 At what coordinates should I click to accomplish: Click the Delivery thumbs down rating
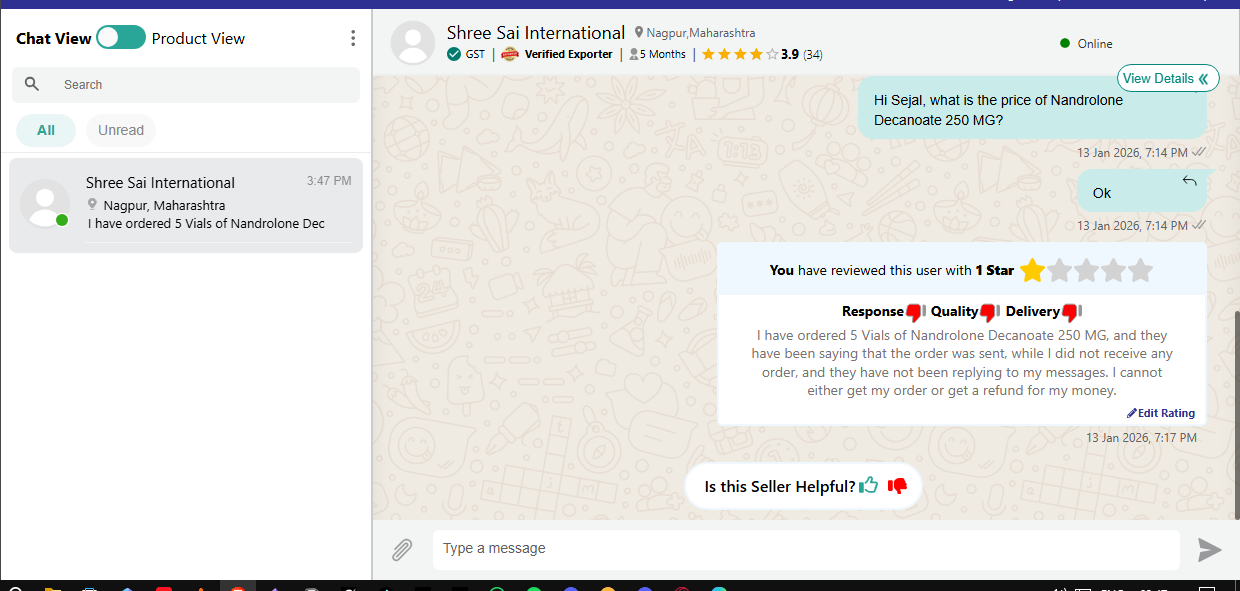[1071, 312]
